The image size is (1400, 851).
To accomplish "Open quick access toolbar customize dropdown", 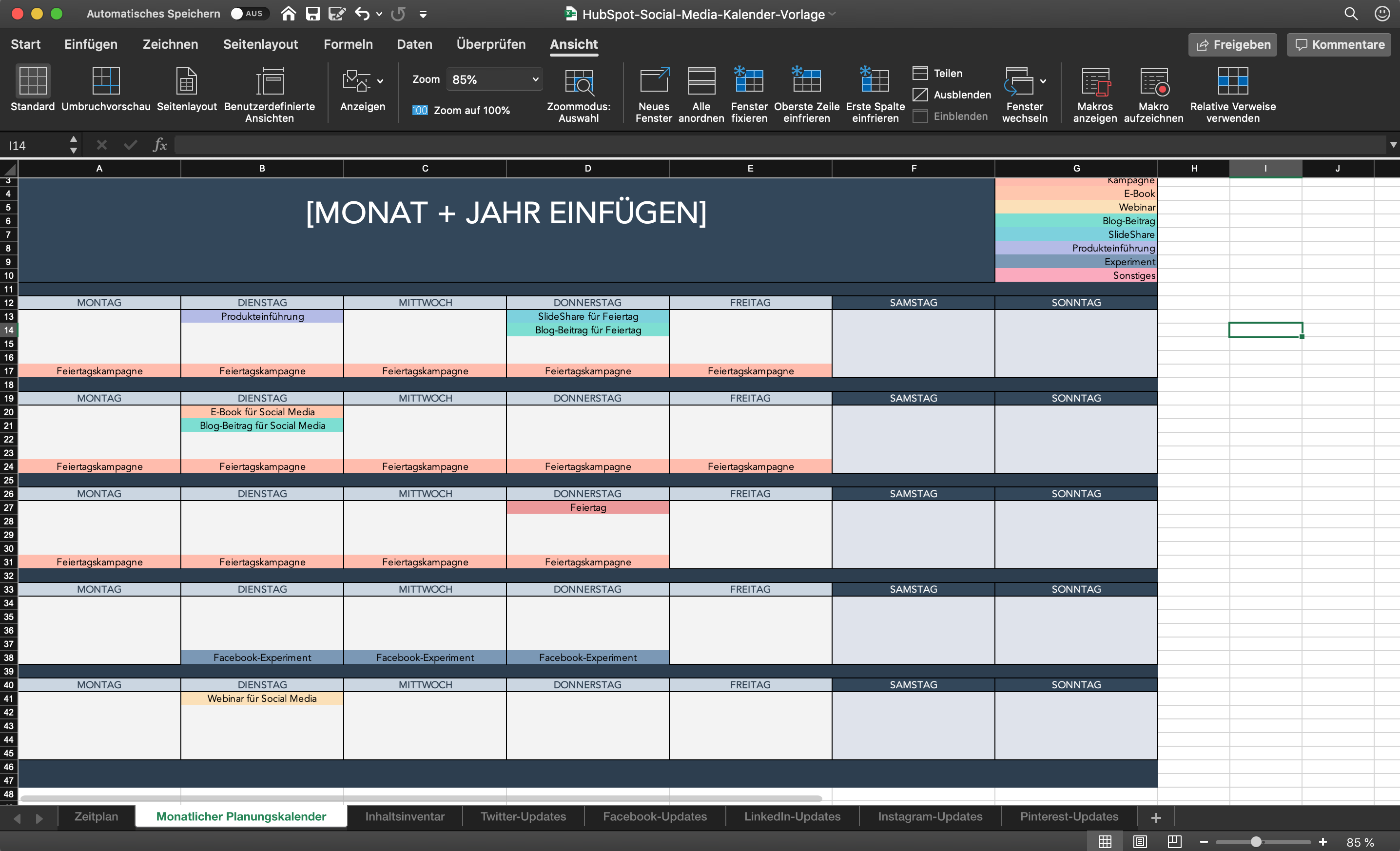I will [423, 14].
